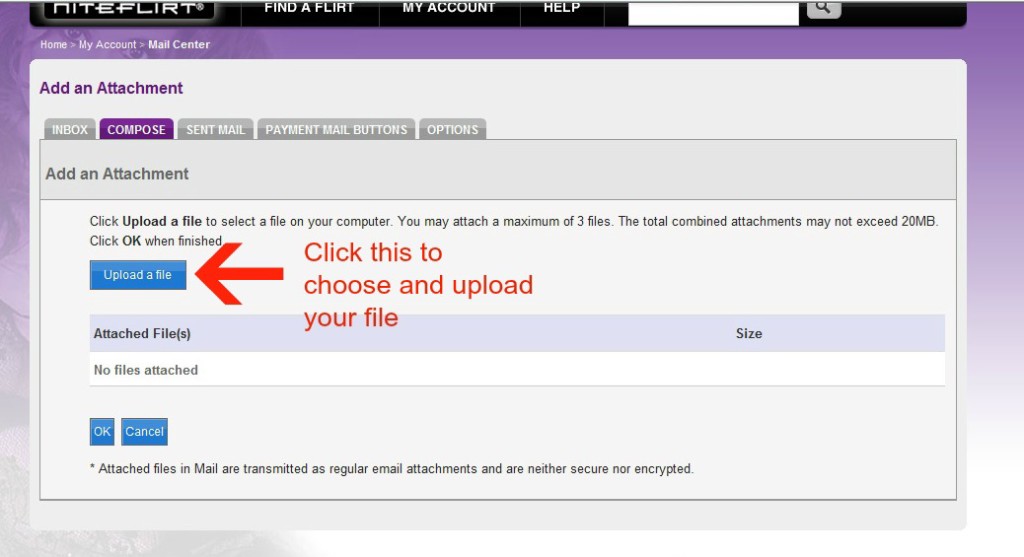Viewport: 1024px width, 557px height.
Task: Click the gray Add an Attachment panel heading
Action: 117,174
